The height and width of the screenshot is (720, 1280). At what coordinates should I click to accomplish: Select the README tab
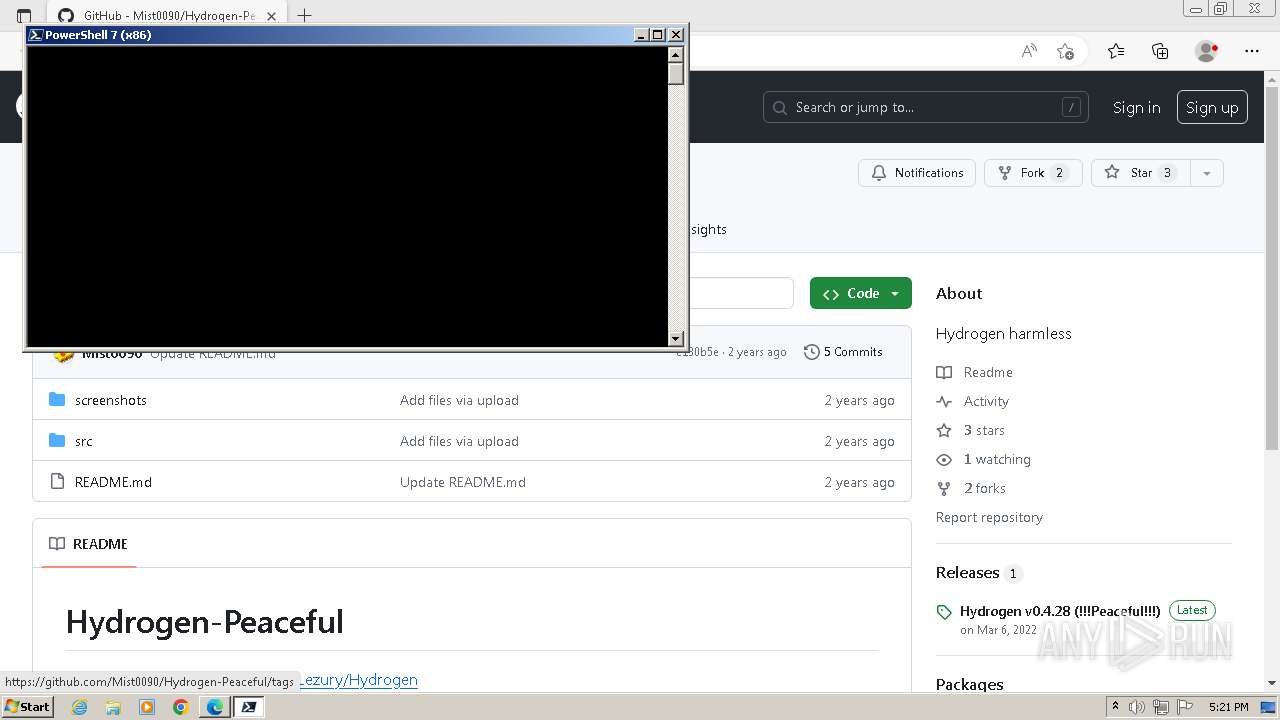[x=89, y=544]
